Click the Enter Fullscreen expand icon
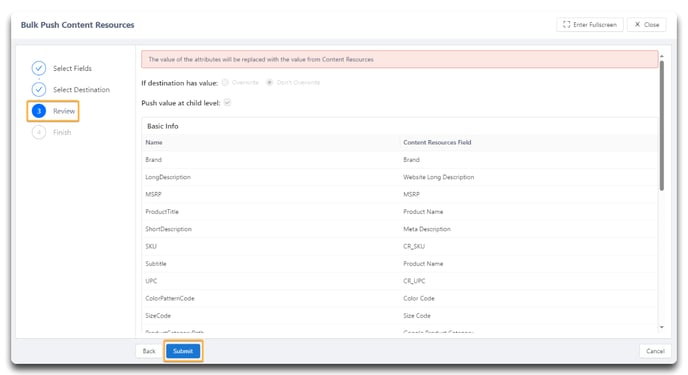The height and width of the screenshot is (375, 688). point(566,25)
